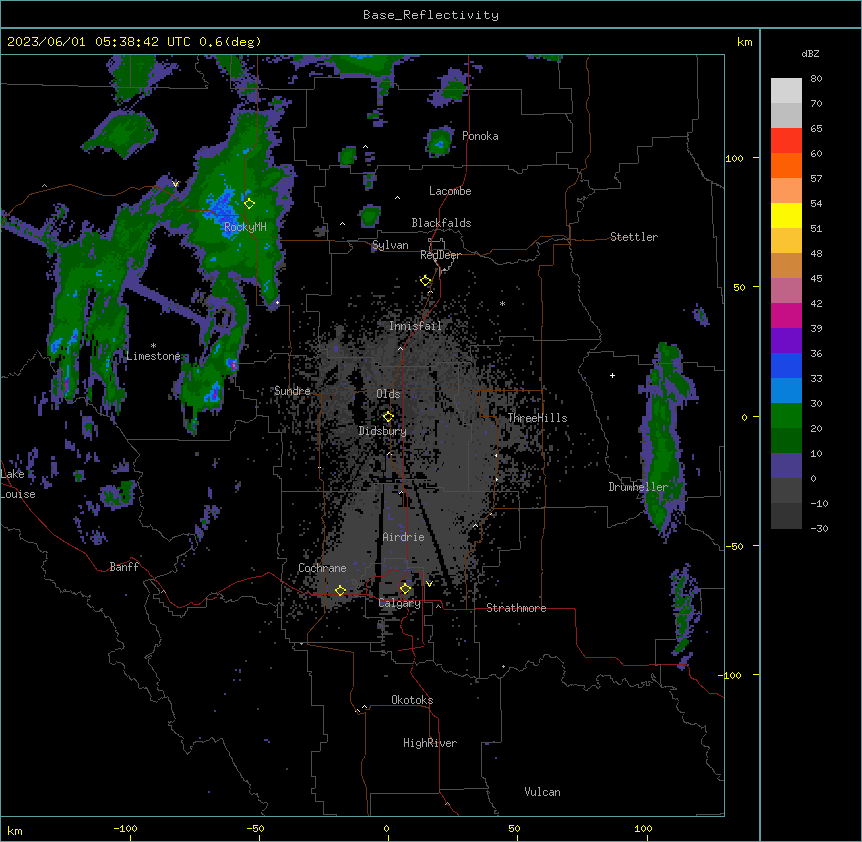Click the Drumheller city label
Viewport: 862px width, 842px height.
click(x=638, y=487)
